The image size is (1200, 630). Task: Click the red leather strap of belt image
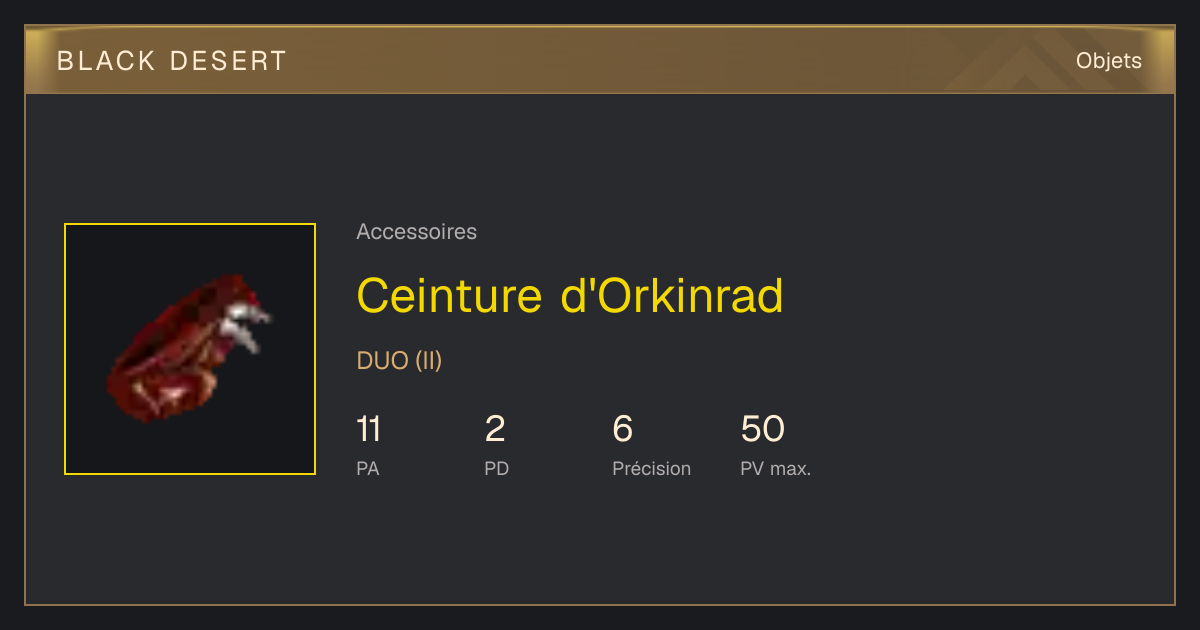tap(160, 370)
